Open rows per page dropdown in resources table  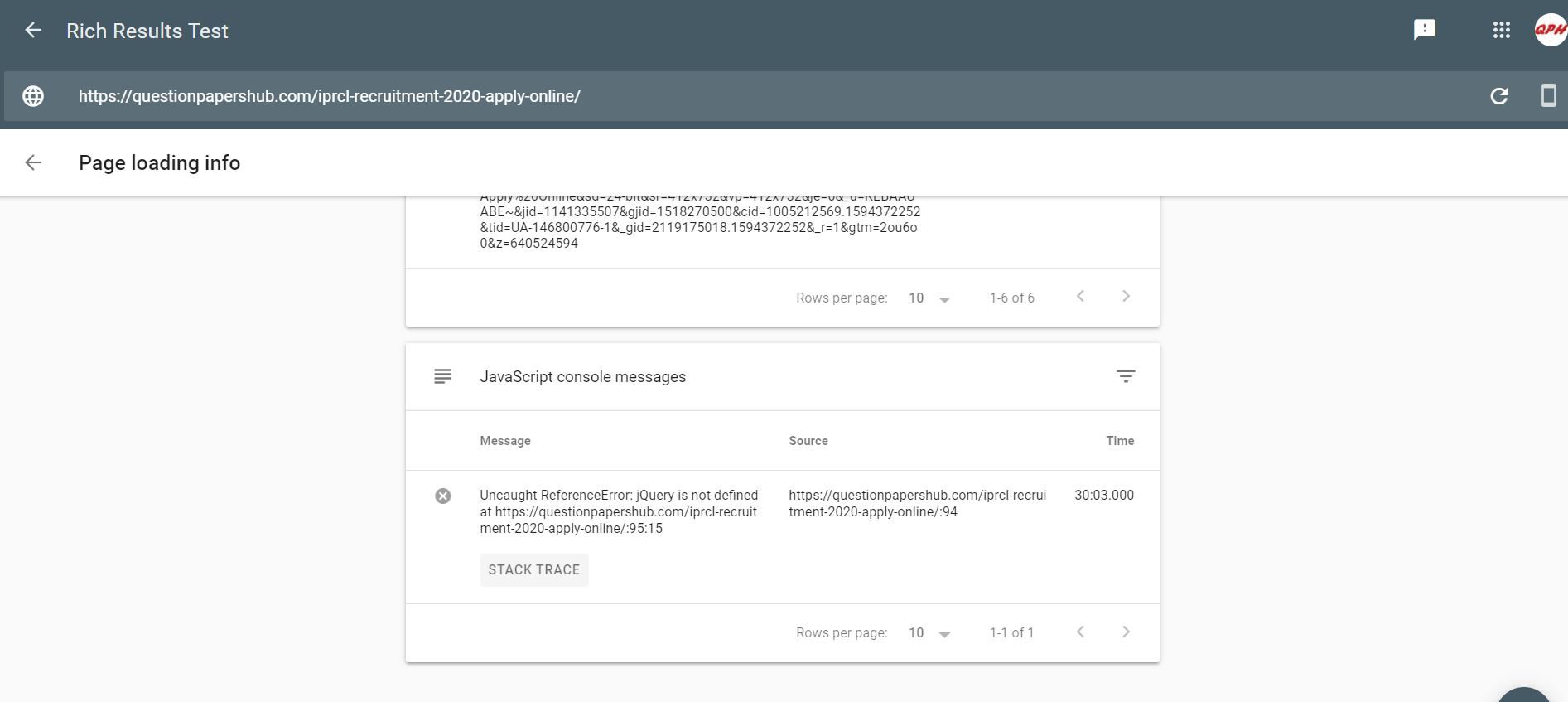929,298
